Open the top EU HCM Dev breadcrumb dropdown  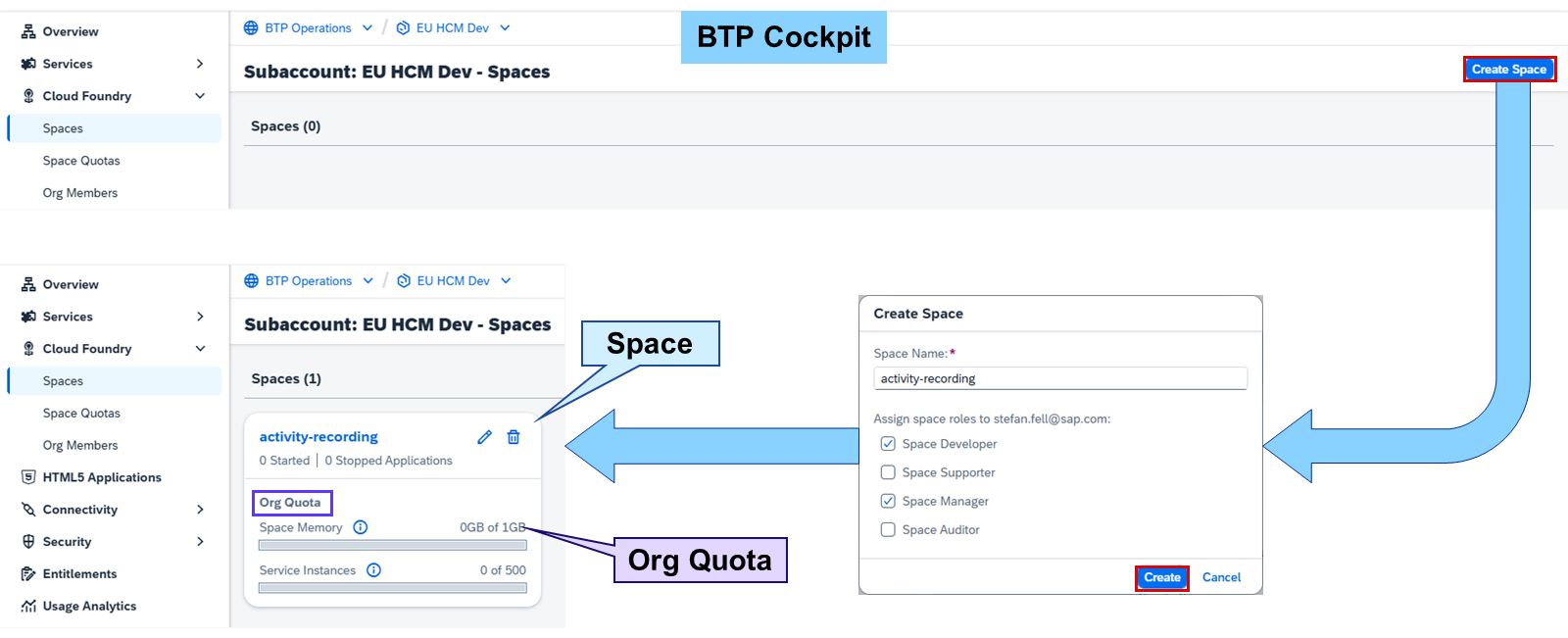click(x=505, y=28)
